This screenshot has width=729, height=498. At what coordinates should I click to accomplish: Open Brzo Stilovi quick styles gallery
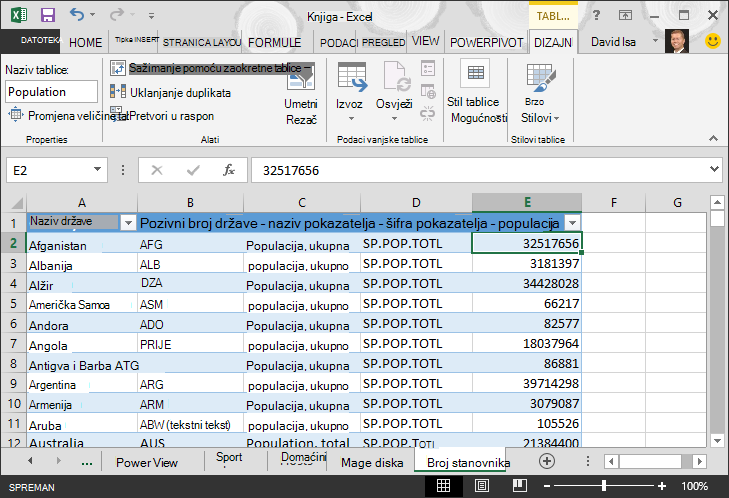539,93
